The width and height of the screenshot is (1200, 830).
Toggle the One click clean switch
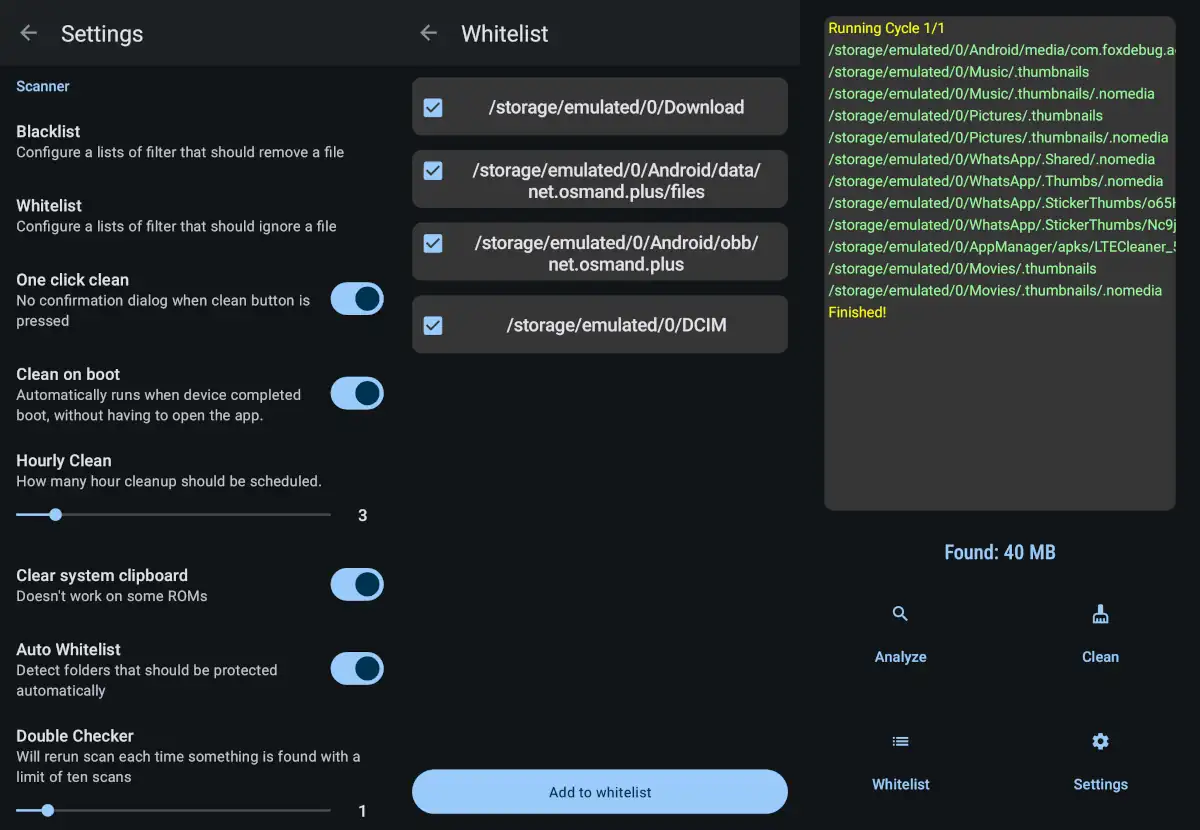pyautogui.click(x=357, y=298)
